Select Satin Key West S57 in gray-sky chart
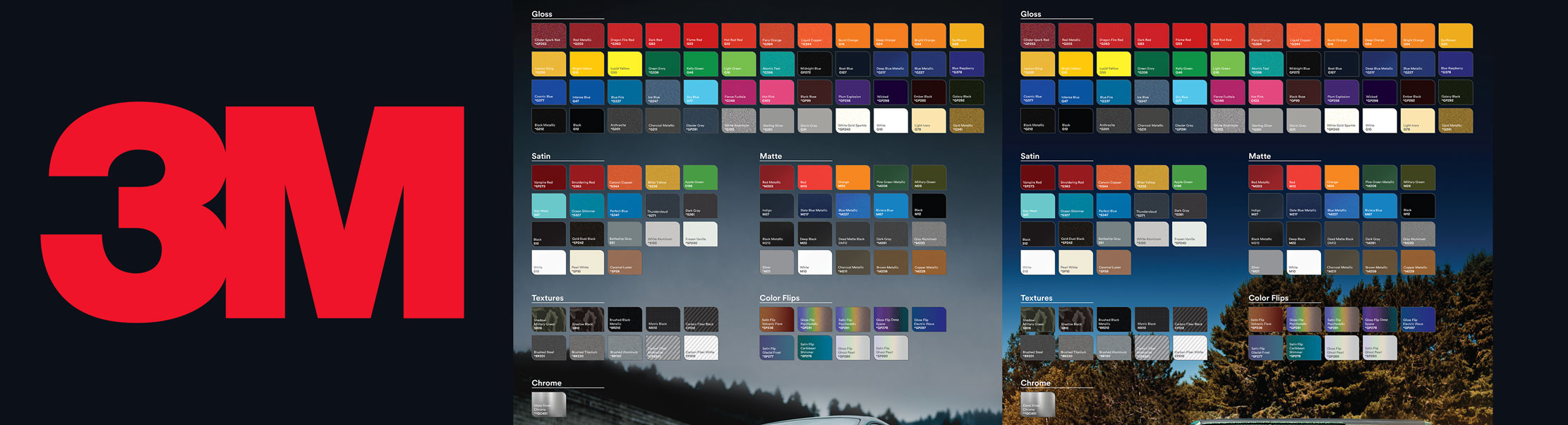Screen dimensions: 1568x425 [548, 206]
